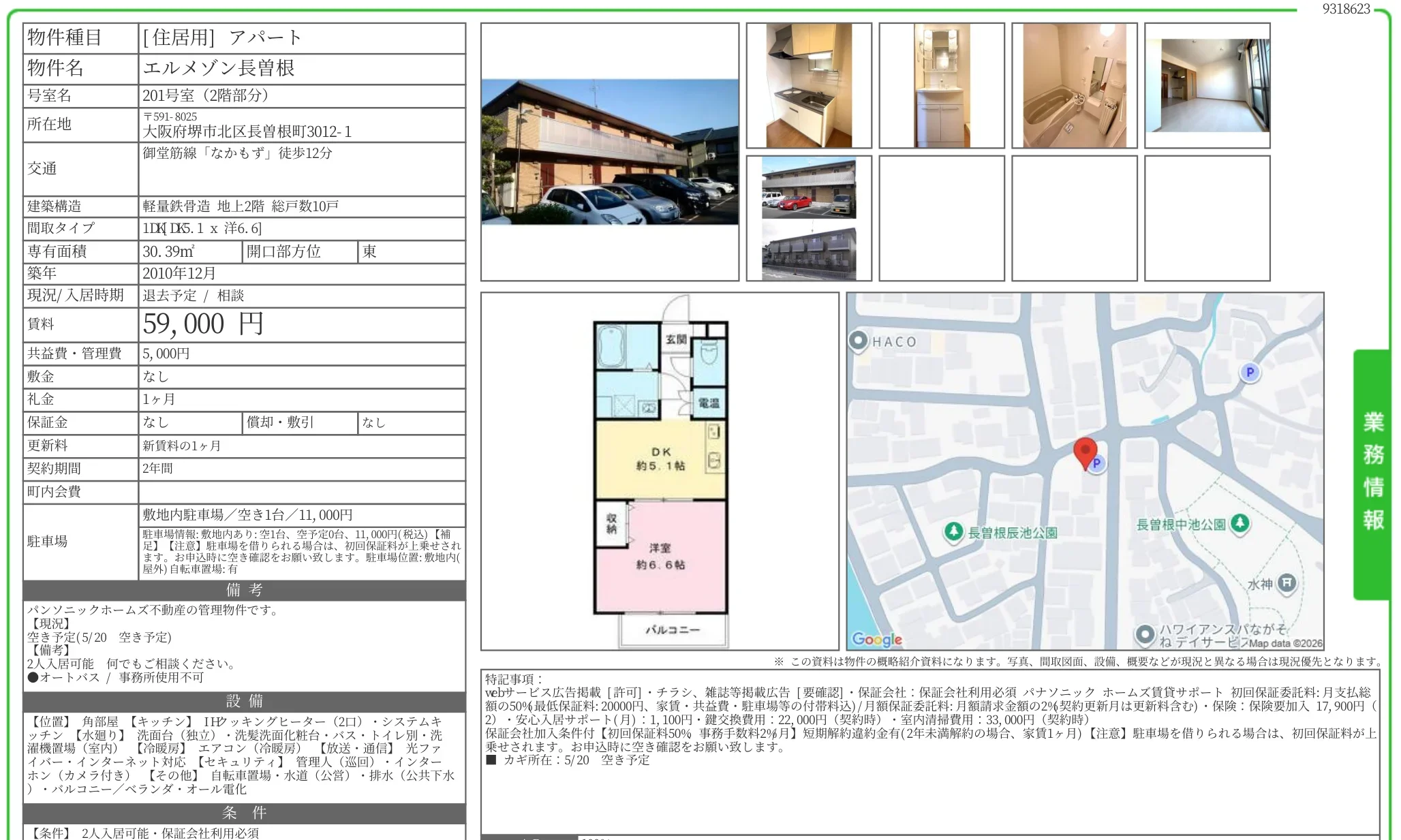Open the empty room interior thumbnail
Screen dimensions: 1401x840
(1207, 86)
